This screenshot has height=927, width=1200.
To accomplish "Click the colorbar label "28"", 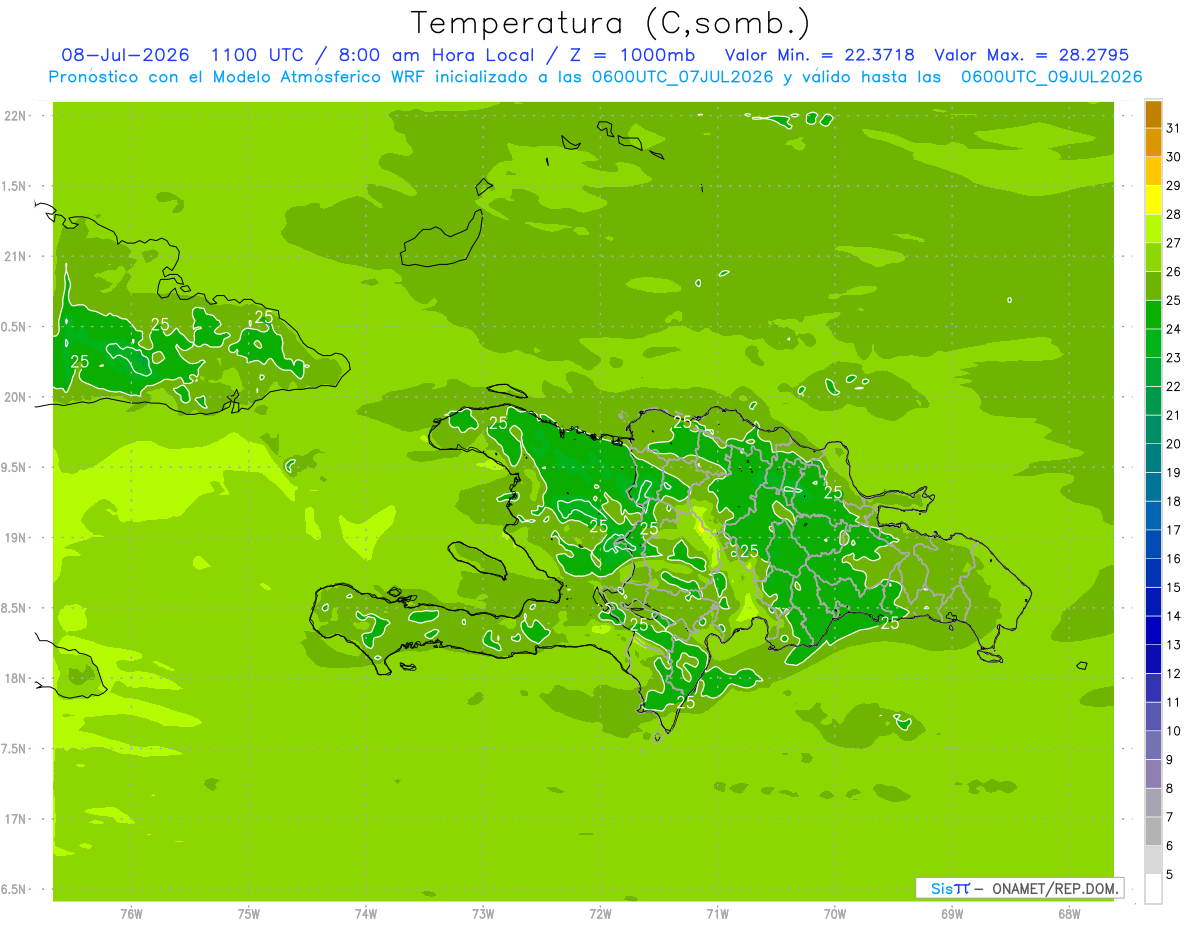I will point(1174,214).
